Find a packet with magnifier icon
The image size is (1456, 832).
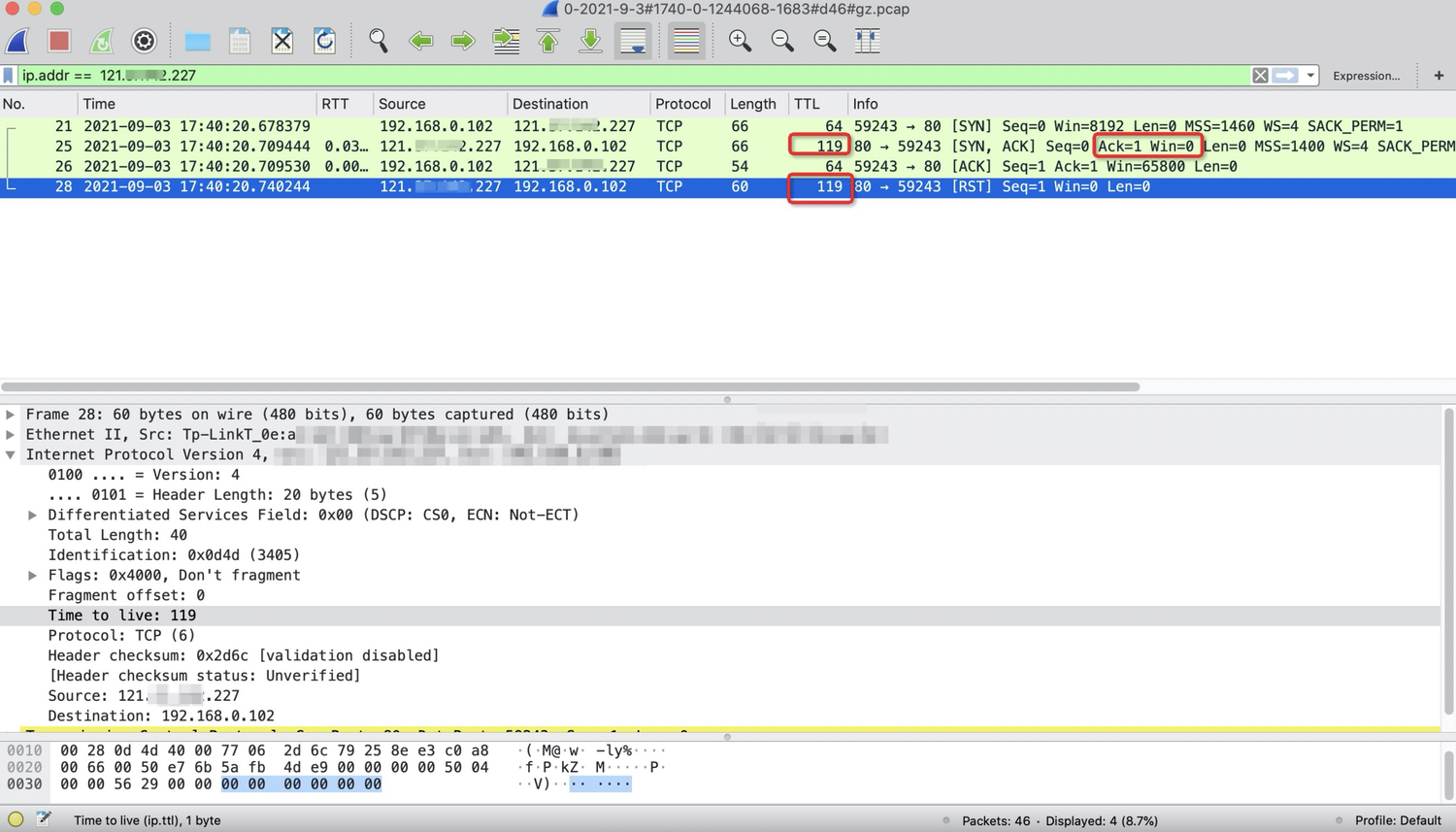tap(379, 41)
